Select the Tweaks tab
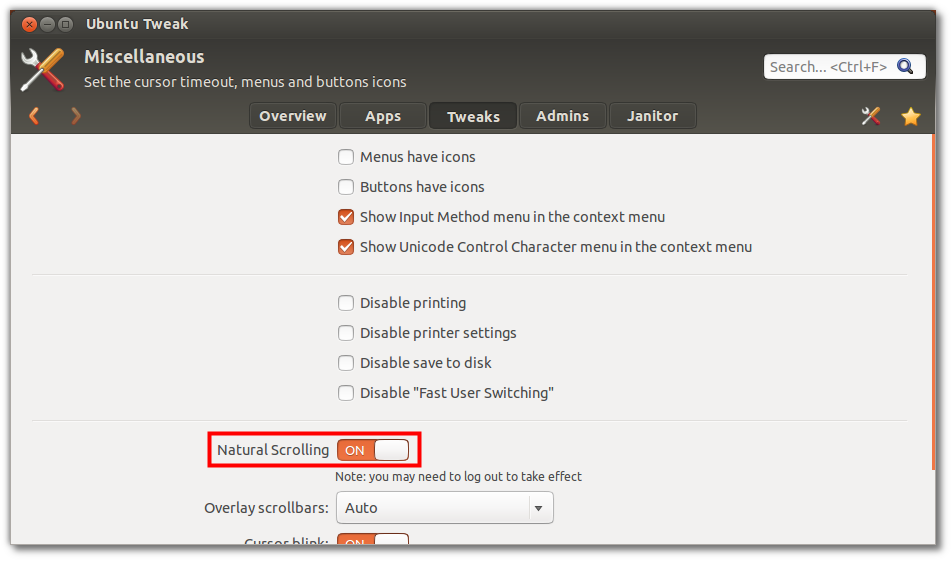Viewport: 952px width, 561px height. coord(473,116)
